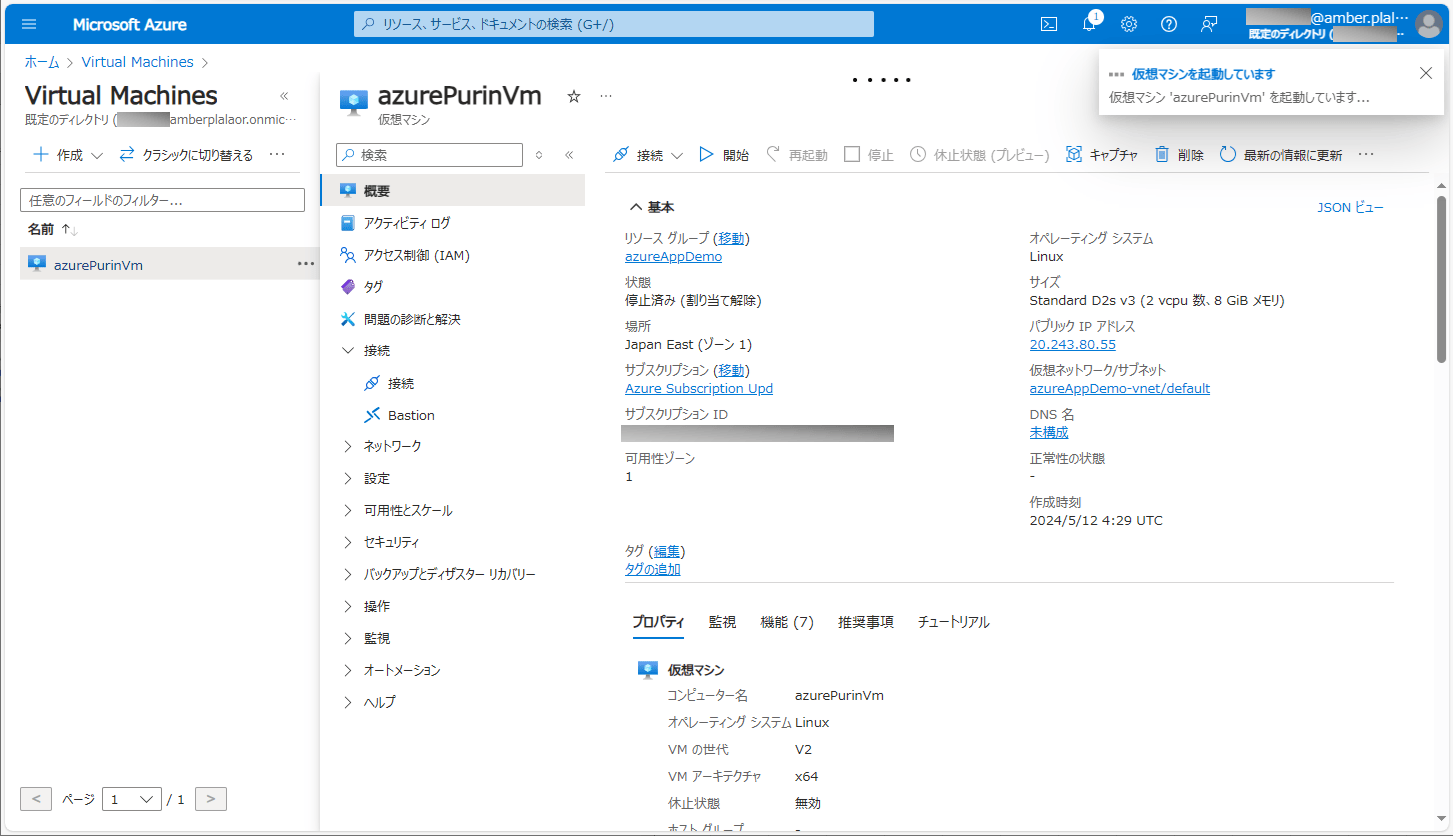Switch to the 機能 (7) tab
Viewport: 1453px width, 836px height.
click(787, 622)
